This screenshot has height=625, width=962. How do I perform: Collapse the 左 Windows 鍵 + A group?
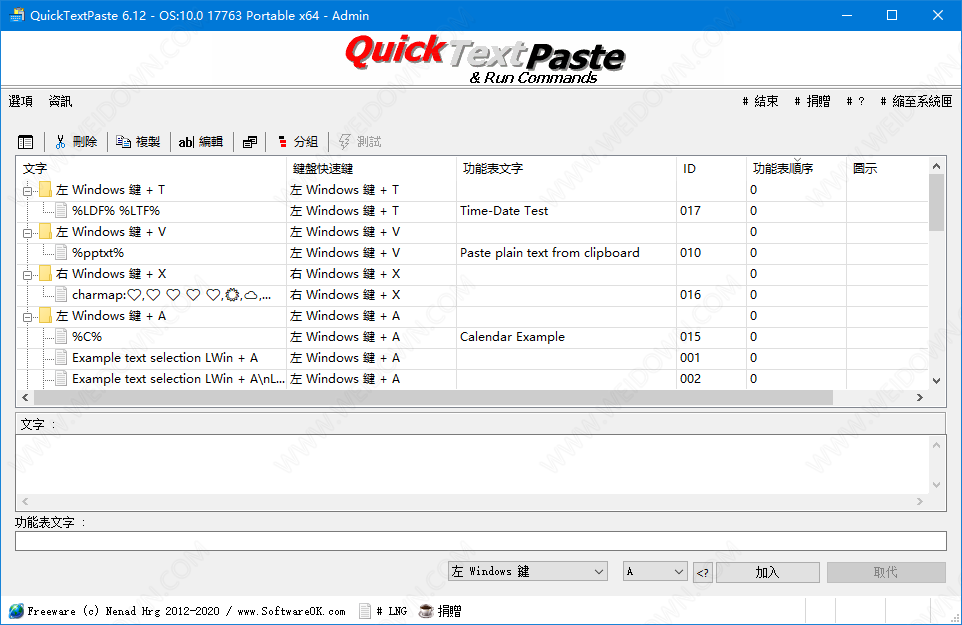(27, 318)
